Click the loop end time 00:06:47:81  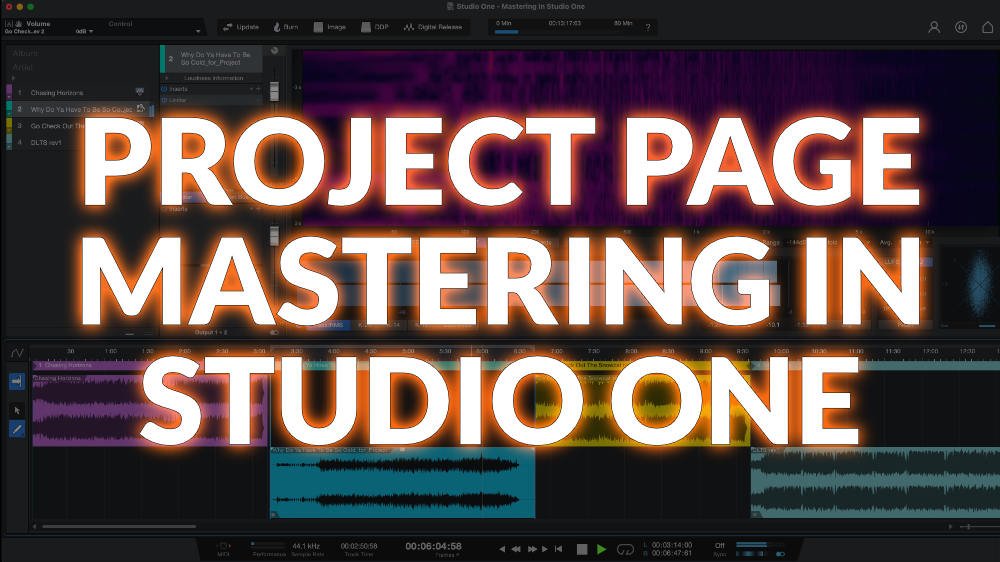click(x=672, y=553)
